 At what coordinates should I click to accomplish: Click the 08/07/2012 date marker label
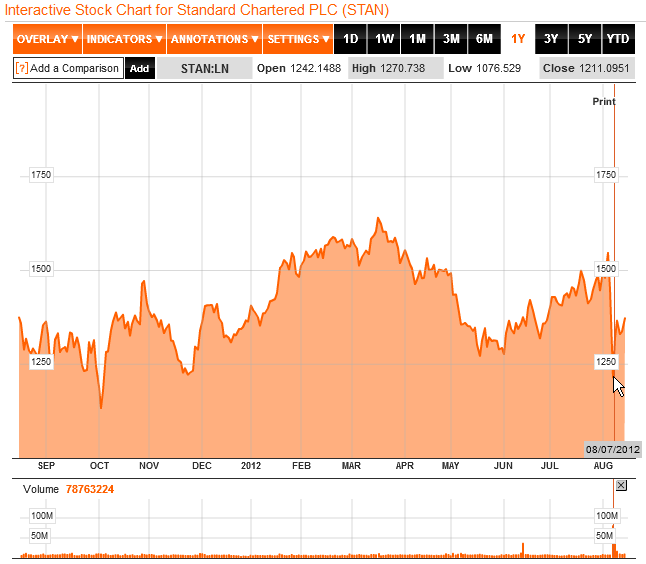[x=613, y=449]
